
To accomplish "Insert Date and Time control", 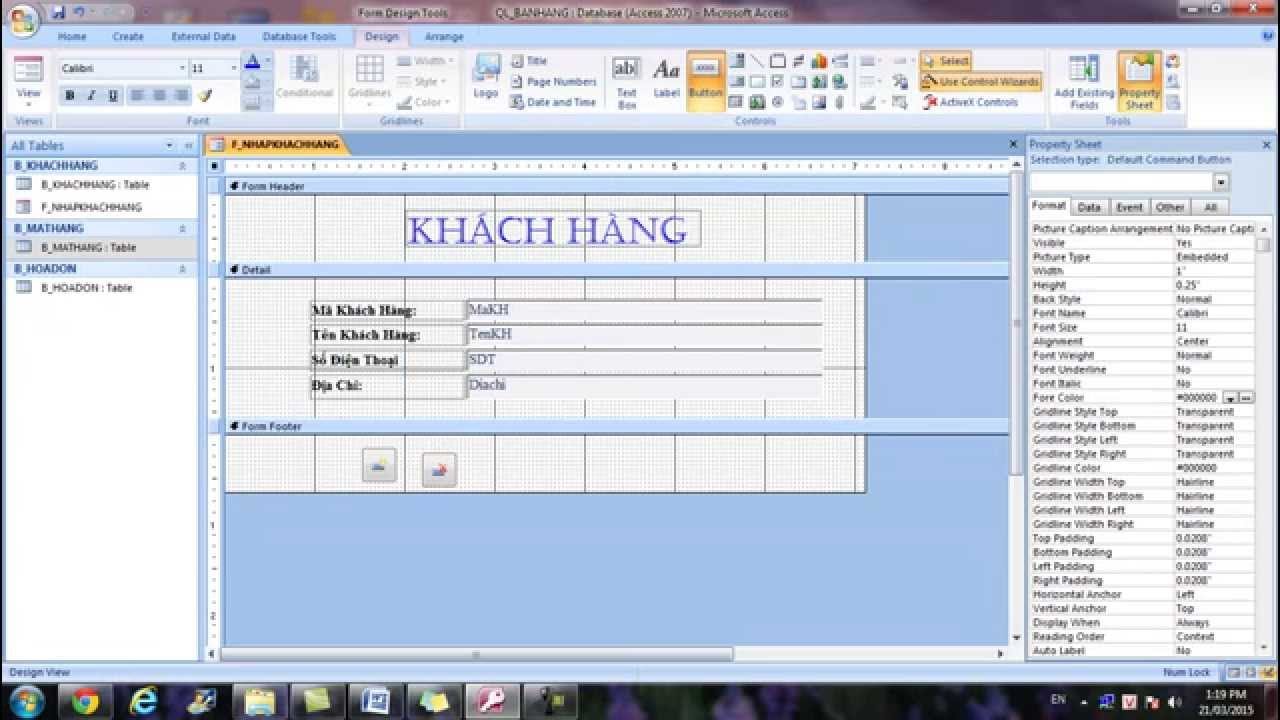I will click(x=553, y=102).
